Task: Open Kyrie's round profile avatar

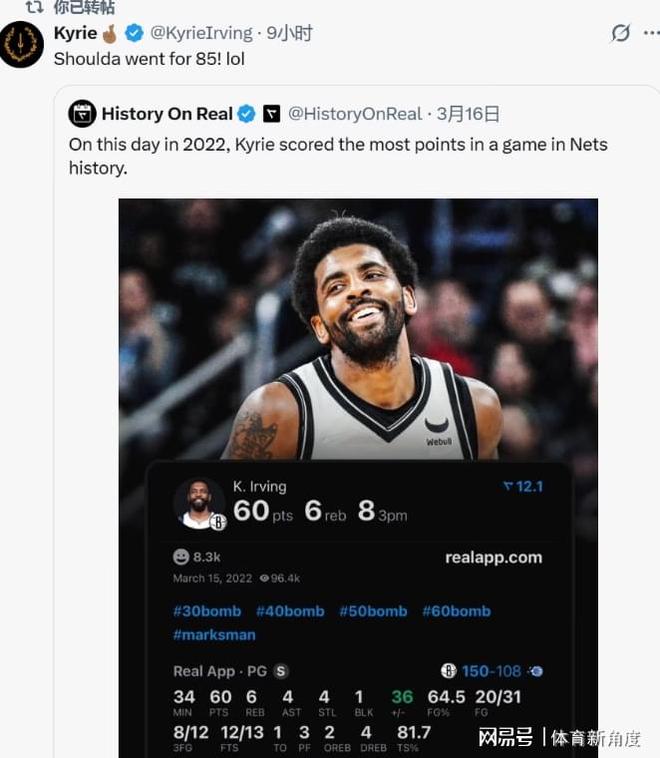Action: [x=21, y=44]
